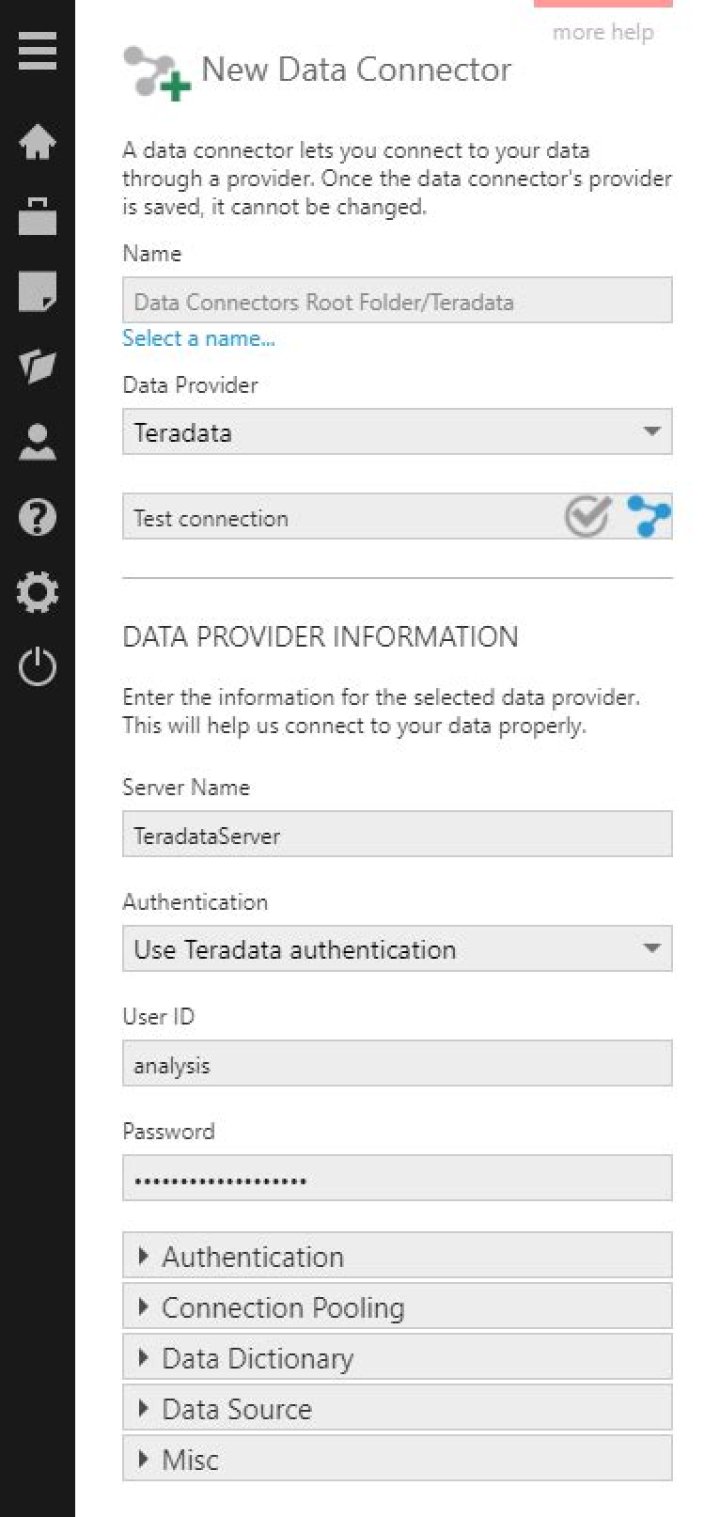Open the user profile icon
This screenshot has height=1517, width=720.
pyautogui.click(x=37, y=441)
